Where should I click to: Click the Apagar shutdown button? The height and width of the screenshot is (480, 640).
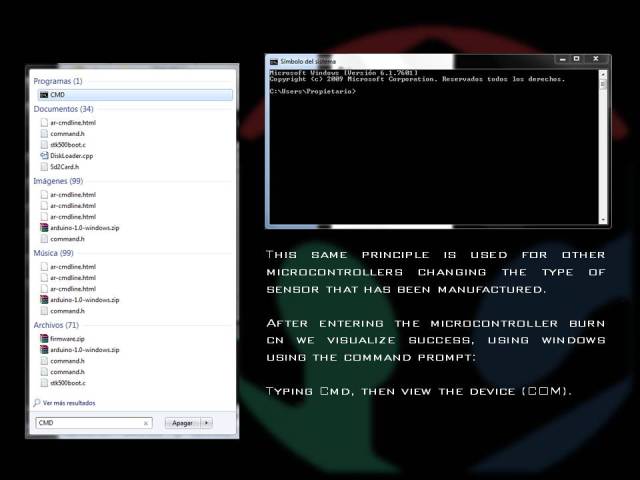click(x=182, y=423)
